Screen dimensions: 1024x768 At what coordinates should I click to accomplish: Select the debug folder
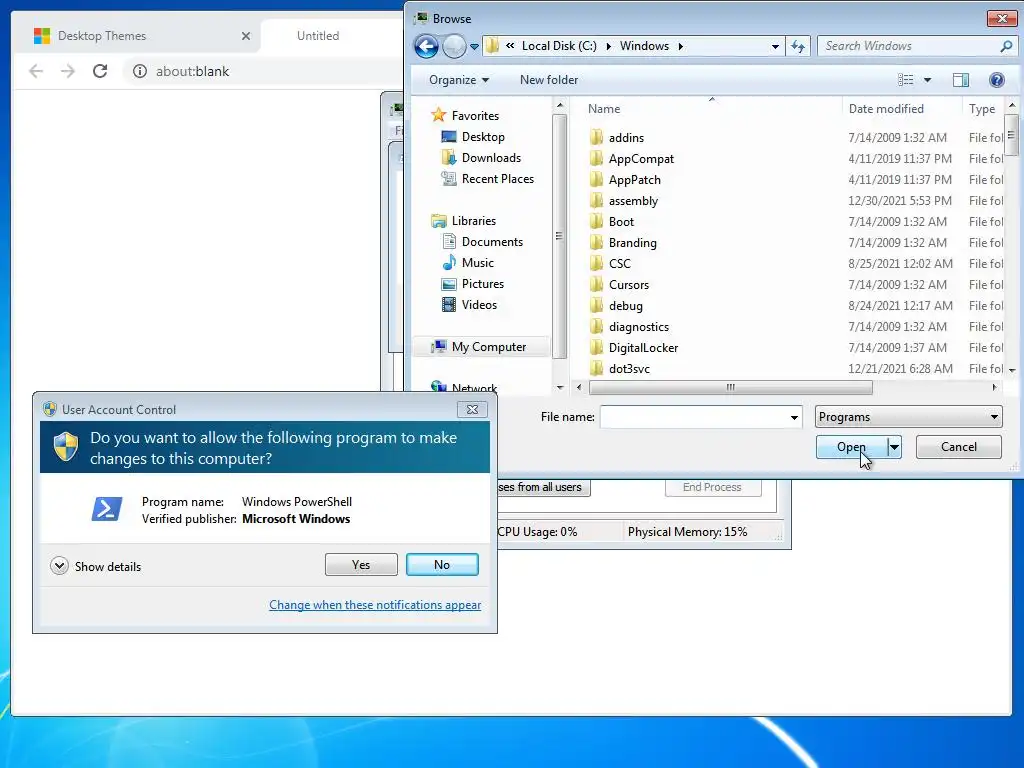625,306
